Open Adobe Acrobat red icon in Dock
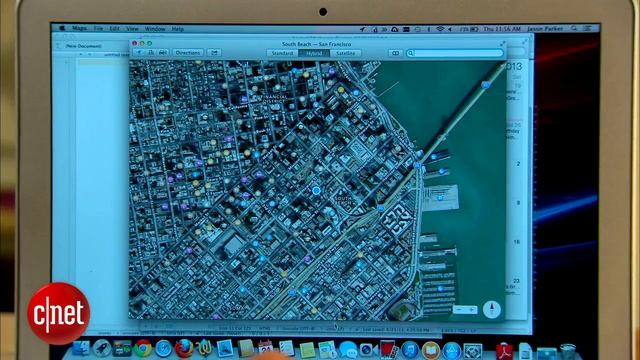The image size is (640, 360). (504, 351)
